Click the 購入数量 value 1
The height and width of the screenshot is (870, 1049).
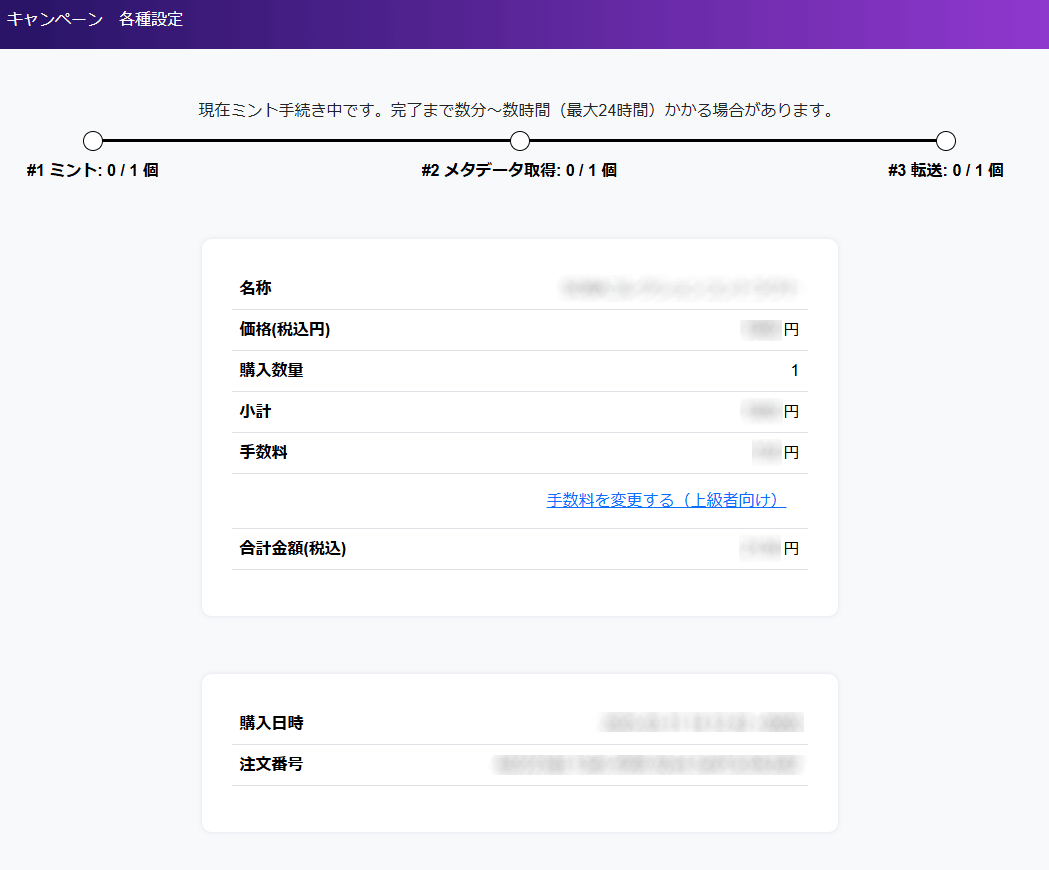pos(795,370)
